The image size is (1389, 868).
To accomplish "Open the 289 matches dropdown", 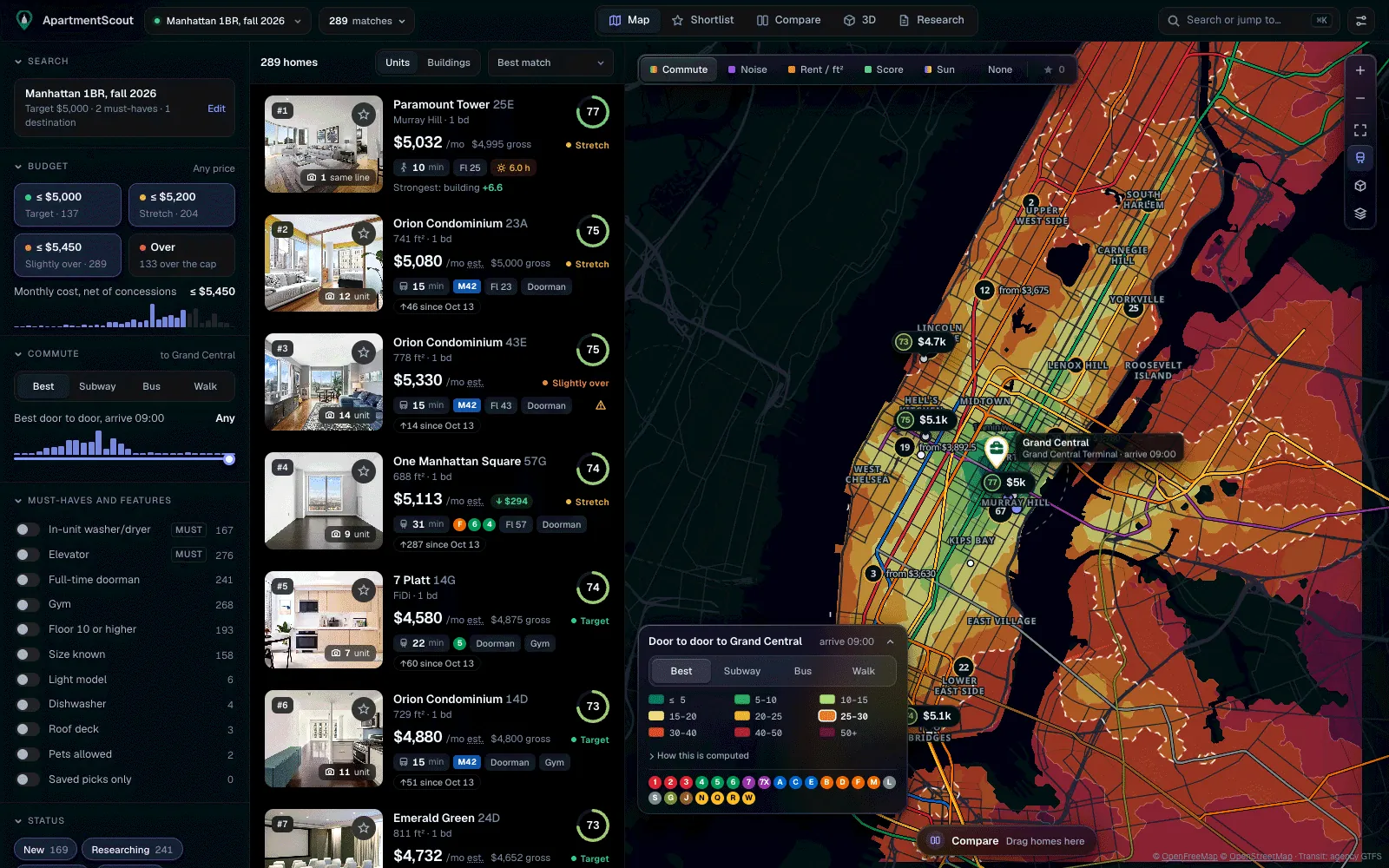I will 366,21.
